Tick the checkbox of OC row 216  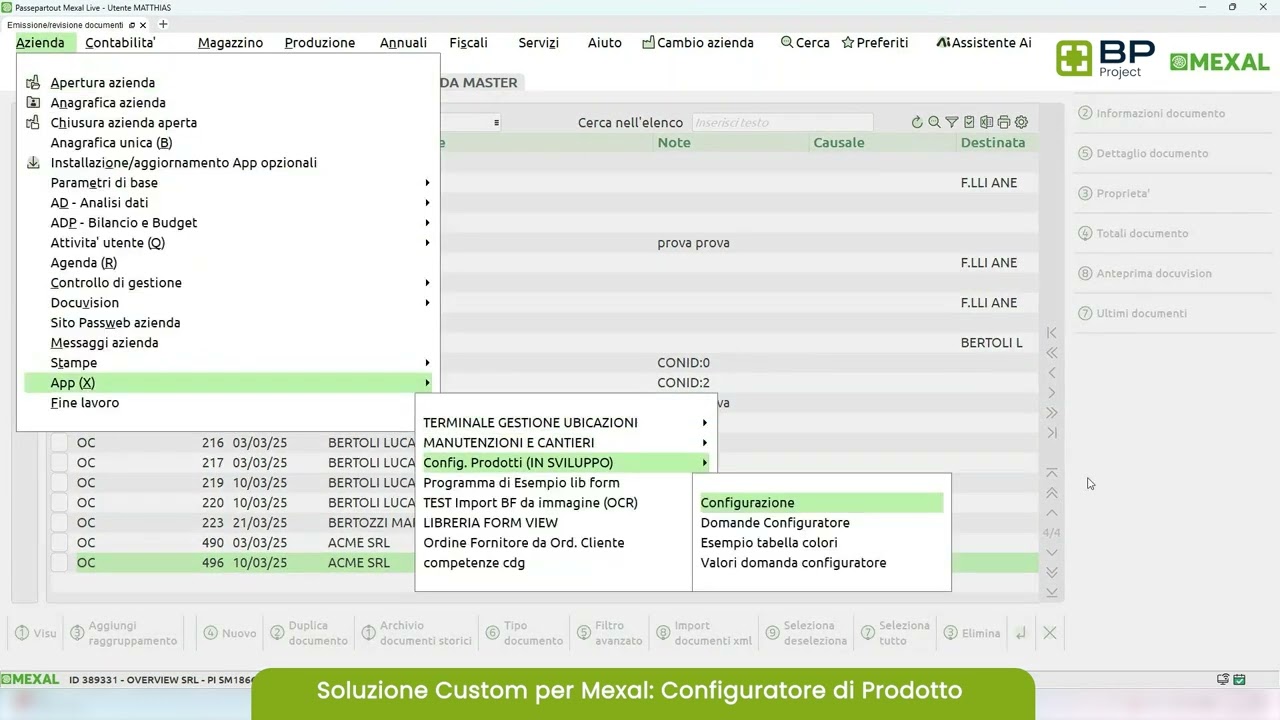(60, 442)
